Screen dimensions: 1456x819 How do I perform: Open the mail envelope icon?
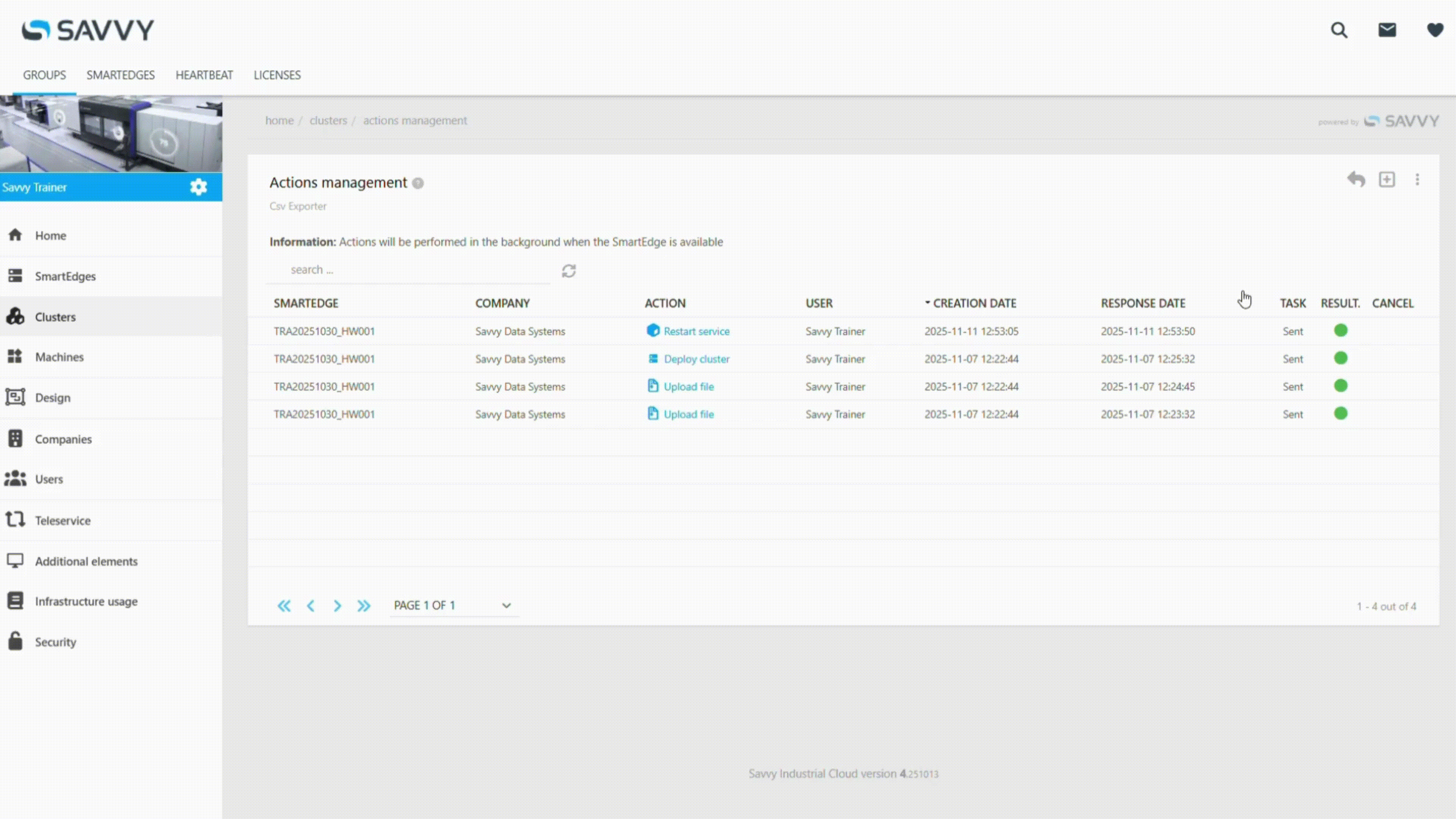[1387, 30]
